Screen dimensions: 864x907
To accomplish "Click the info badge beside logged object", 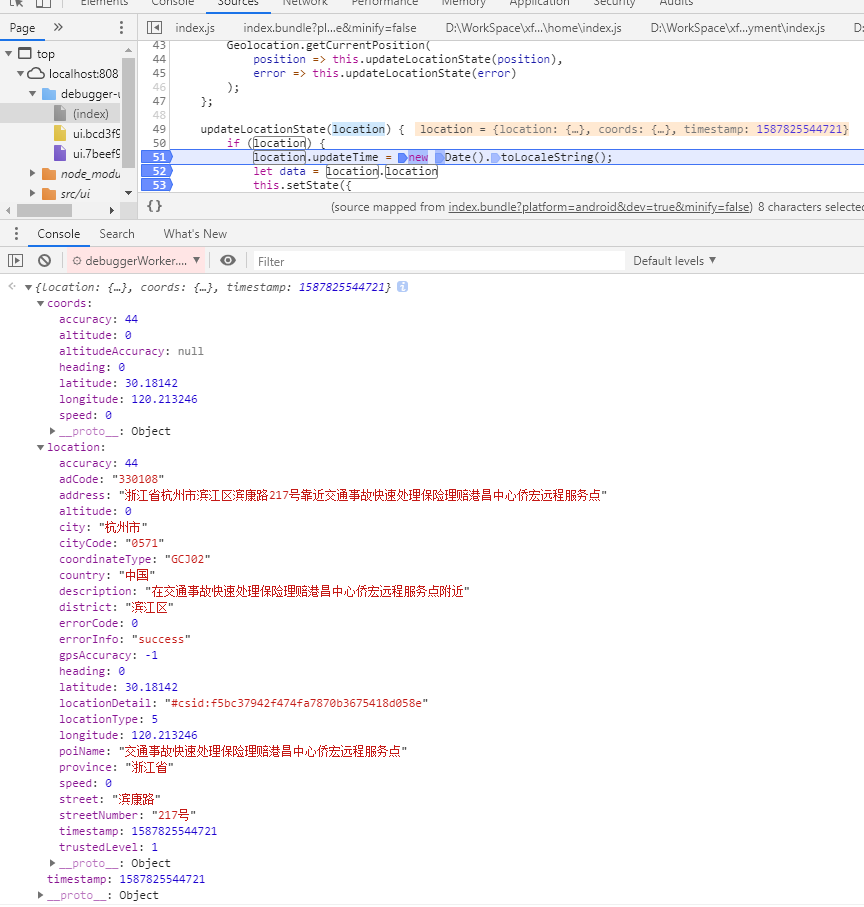I will (403, 287).
